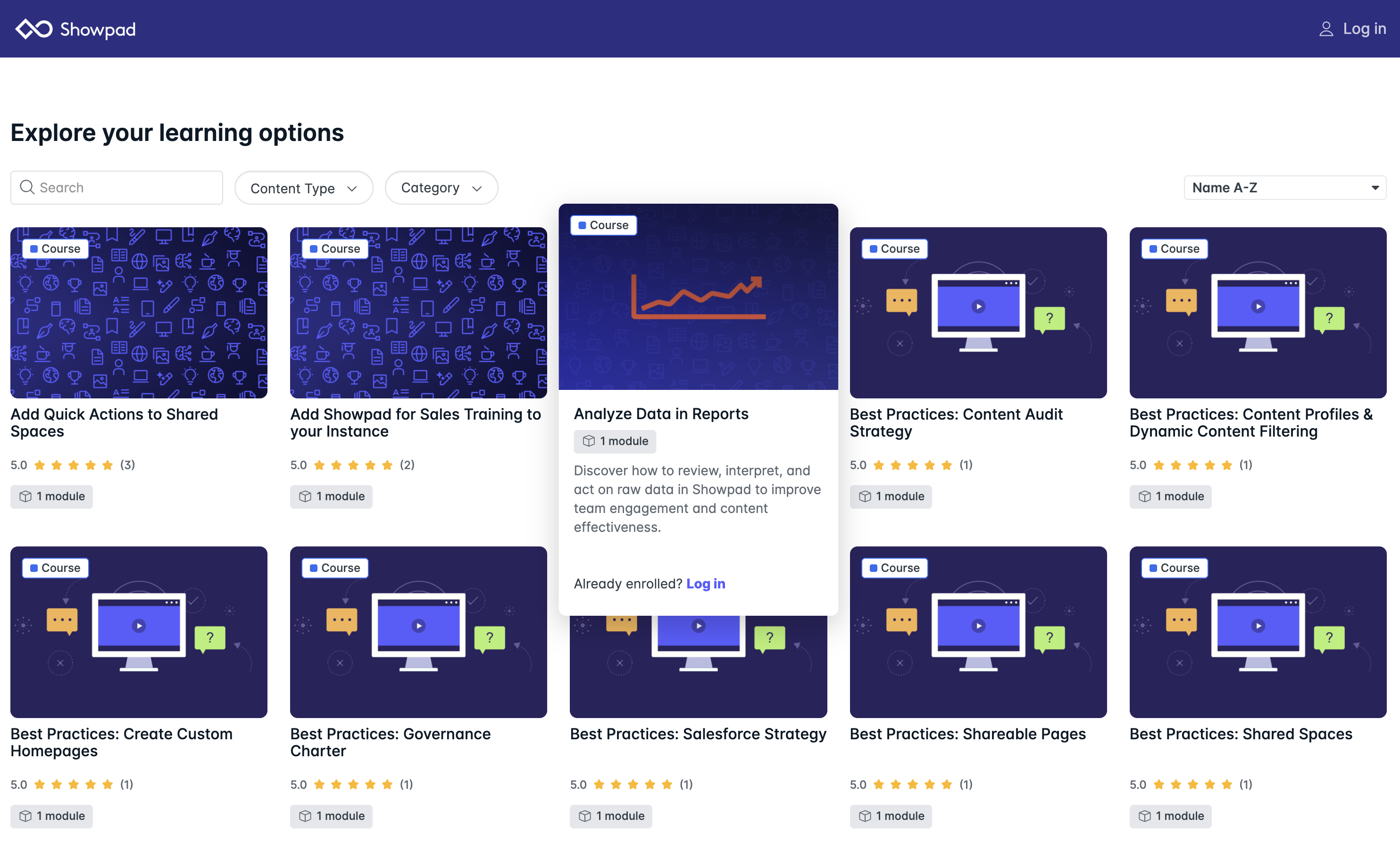Open the Content Type filter dropdown
1400x843 pixels.
click(303, 188)
